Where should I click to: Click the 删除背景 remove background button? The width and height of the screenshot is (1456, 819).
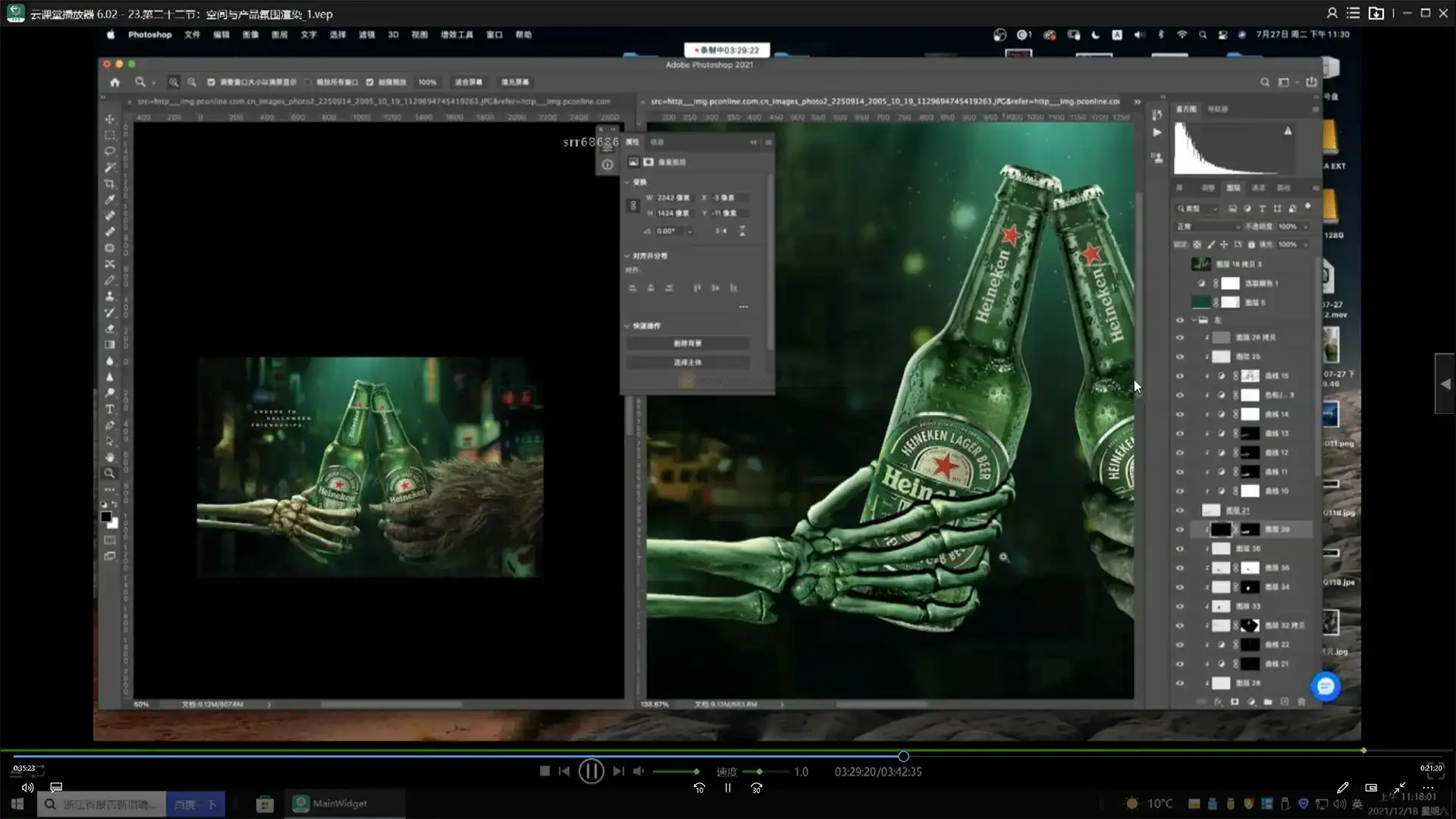[687, 344]
